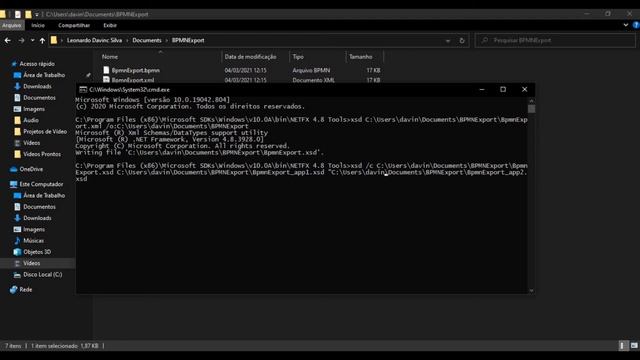
Task: Sort files by Tipo column
Action: pos(298,57)
